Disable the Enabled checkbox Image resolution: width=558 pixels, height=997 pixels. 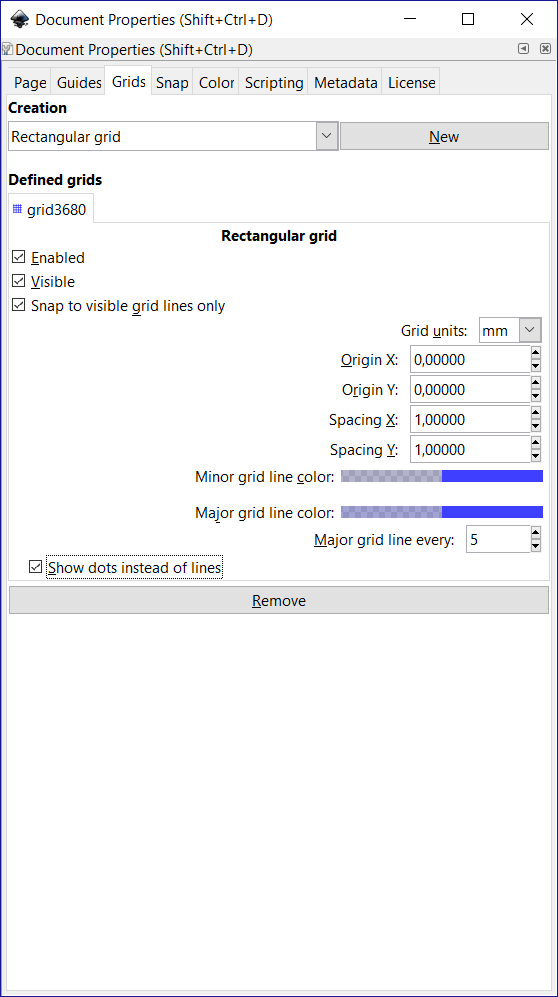[x=18, y=258]
